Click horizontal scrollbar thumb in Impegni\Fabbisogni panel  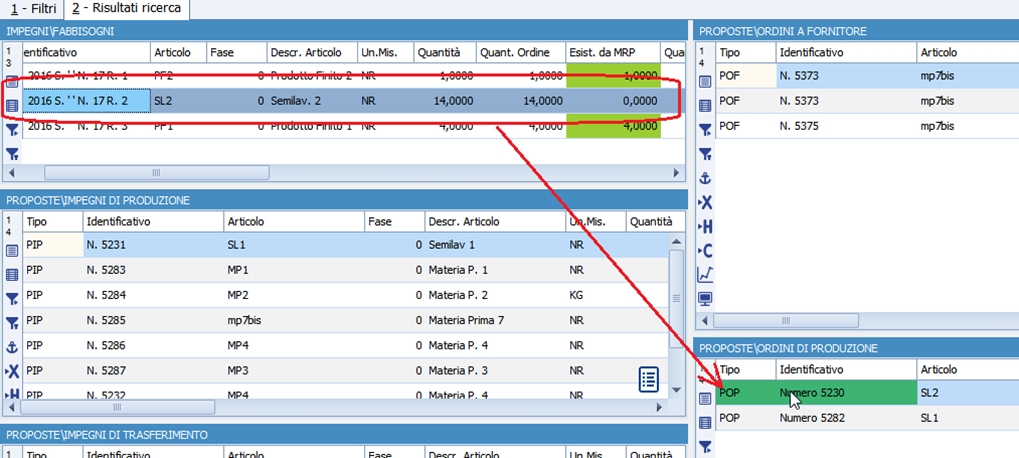(156, 173)
